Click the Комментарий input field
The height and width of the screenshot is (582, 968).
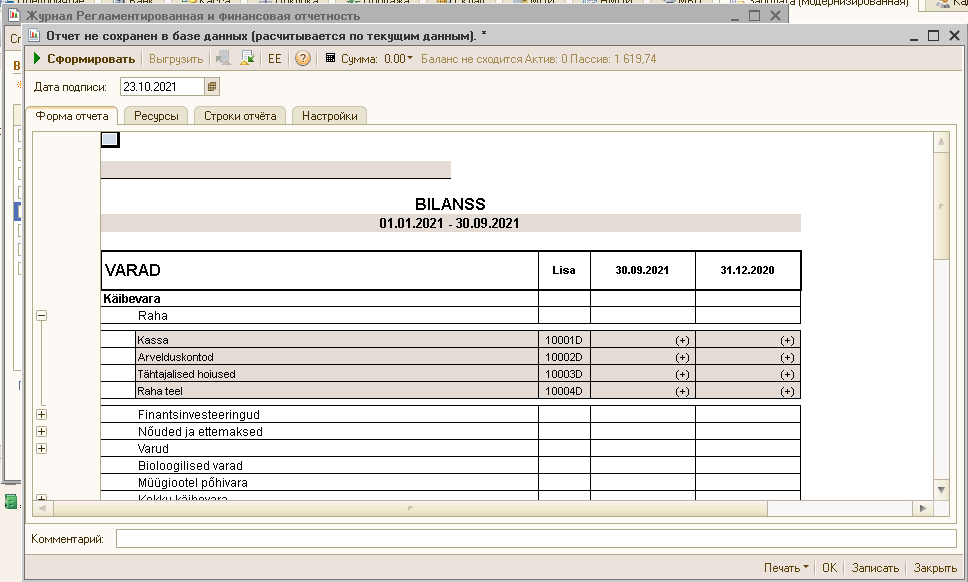[536, 539]
